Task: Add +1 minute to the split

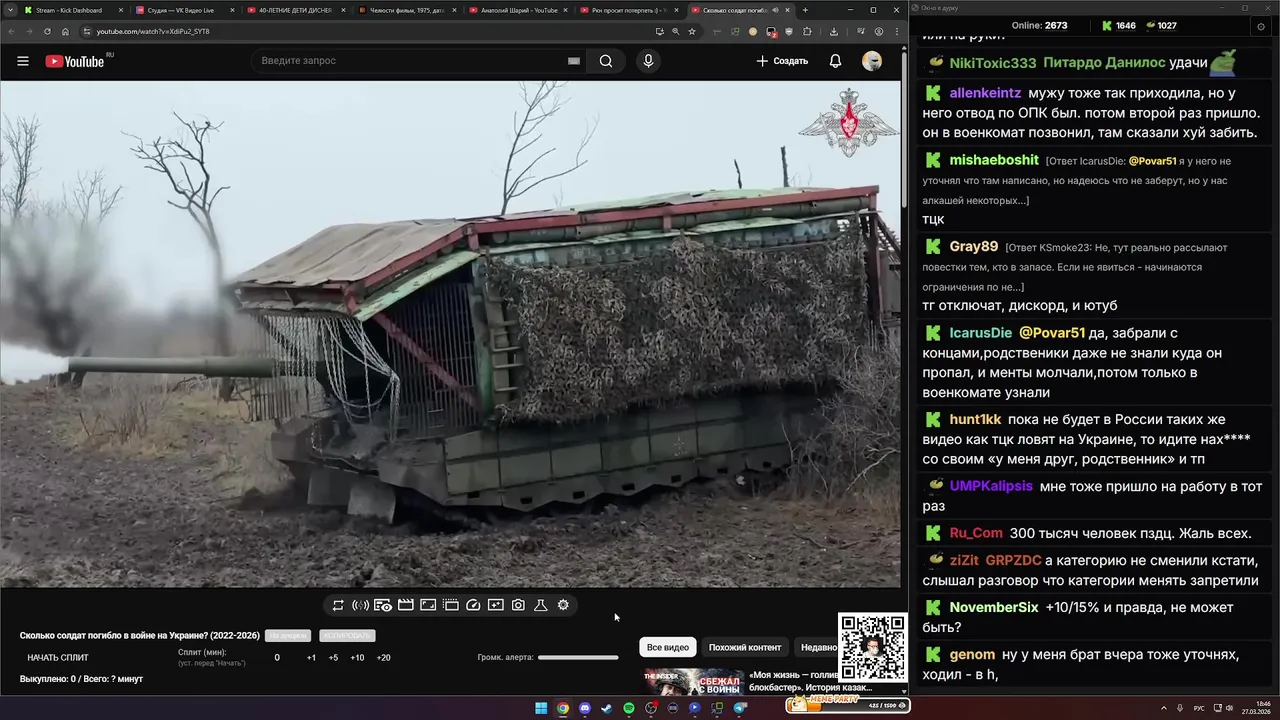Action: tap(311, 658)
